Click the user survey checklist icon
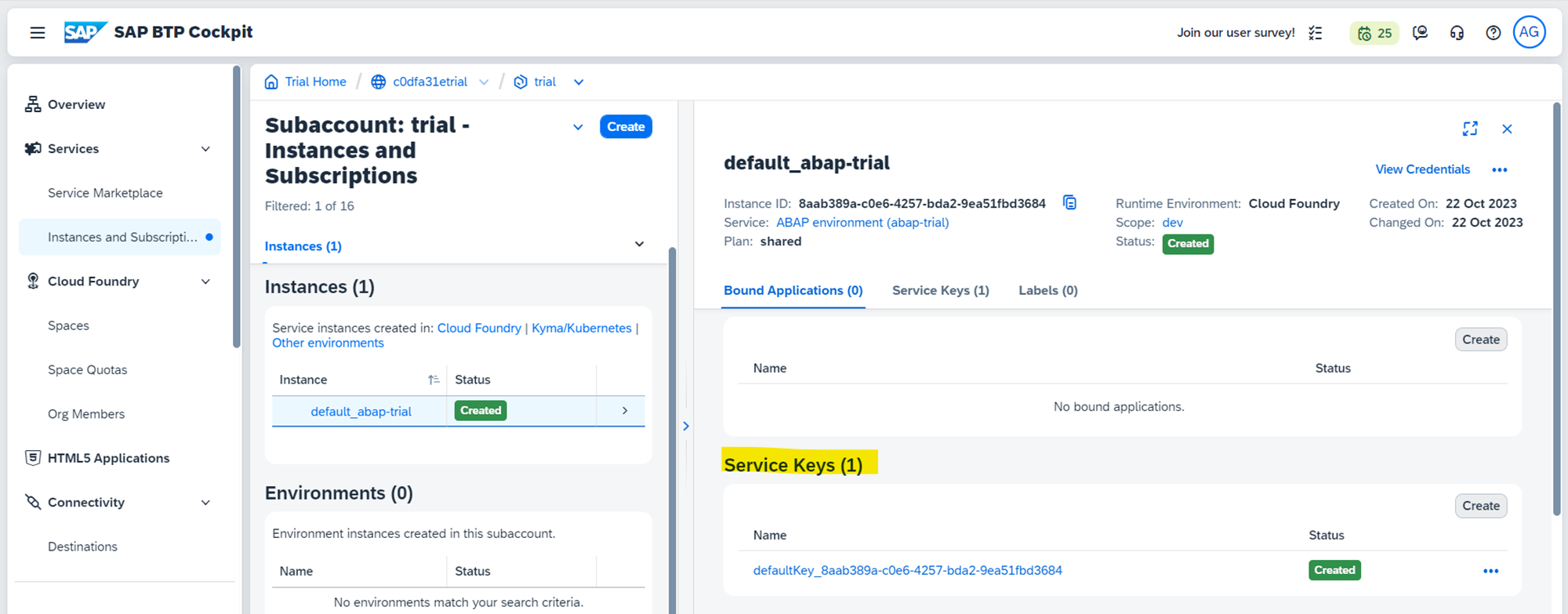 click(1316, 33)
